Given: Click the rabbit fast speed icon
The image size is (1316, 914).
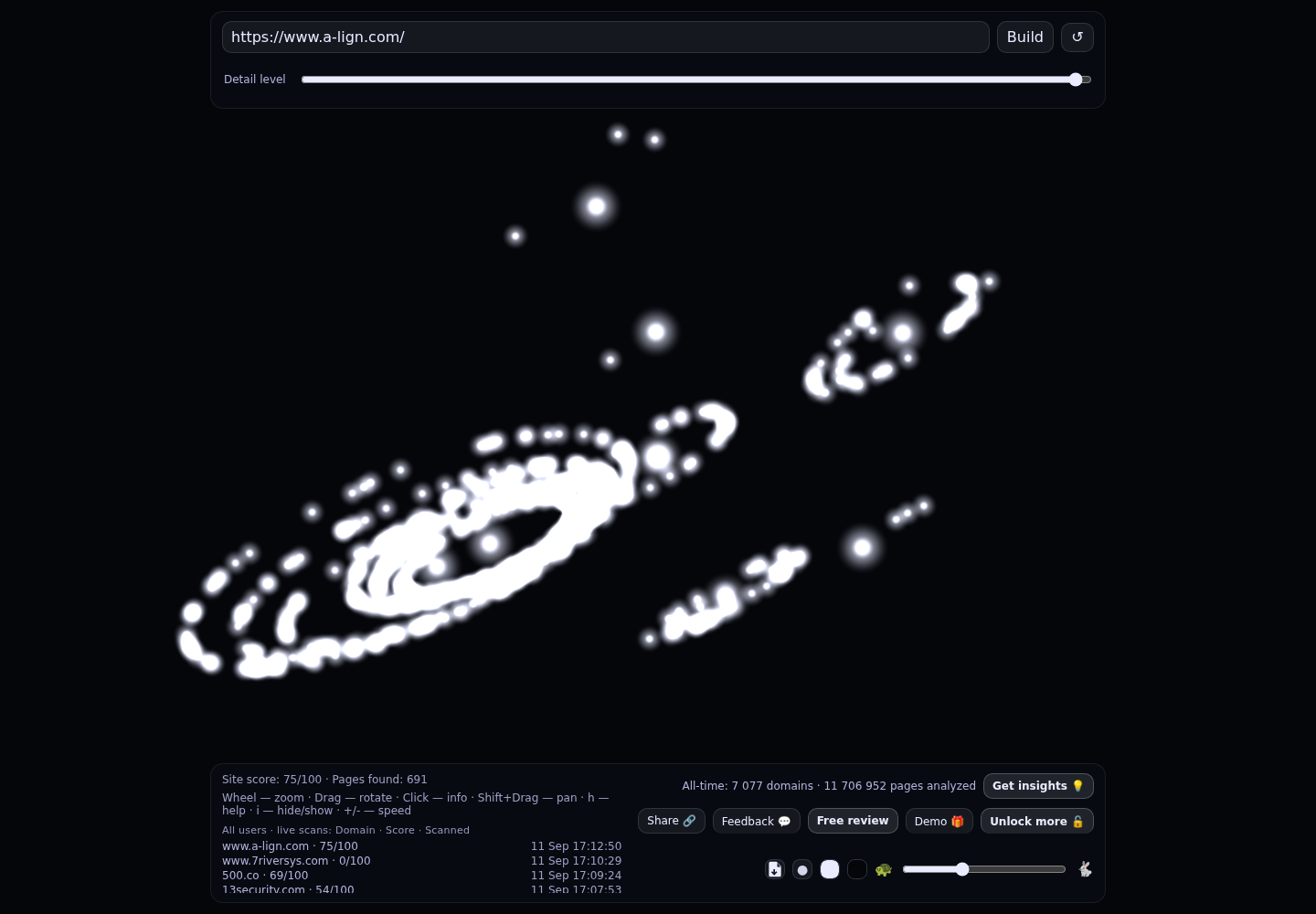Looking at the screenshot, I should [x=1085, y=869].
